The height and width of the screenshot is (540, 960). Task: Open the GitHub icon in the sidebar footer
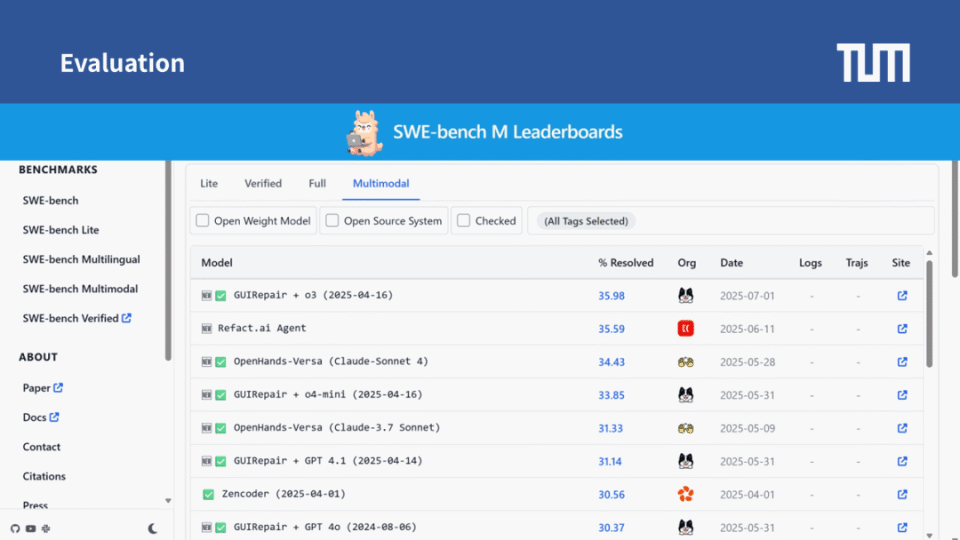[x=15, y=528]
